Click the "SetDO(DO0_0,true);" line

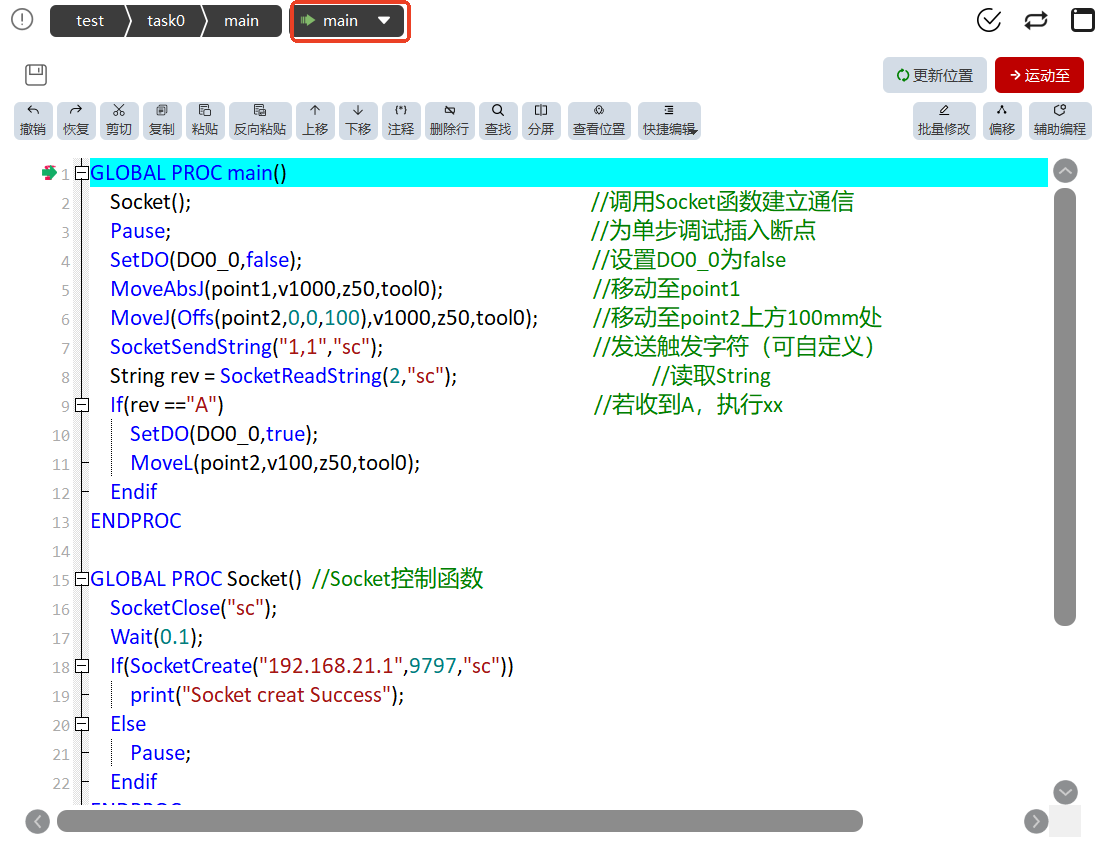224,434
